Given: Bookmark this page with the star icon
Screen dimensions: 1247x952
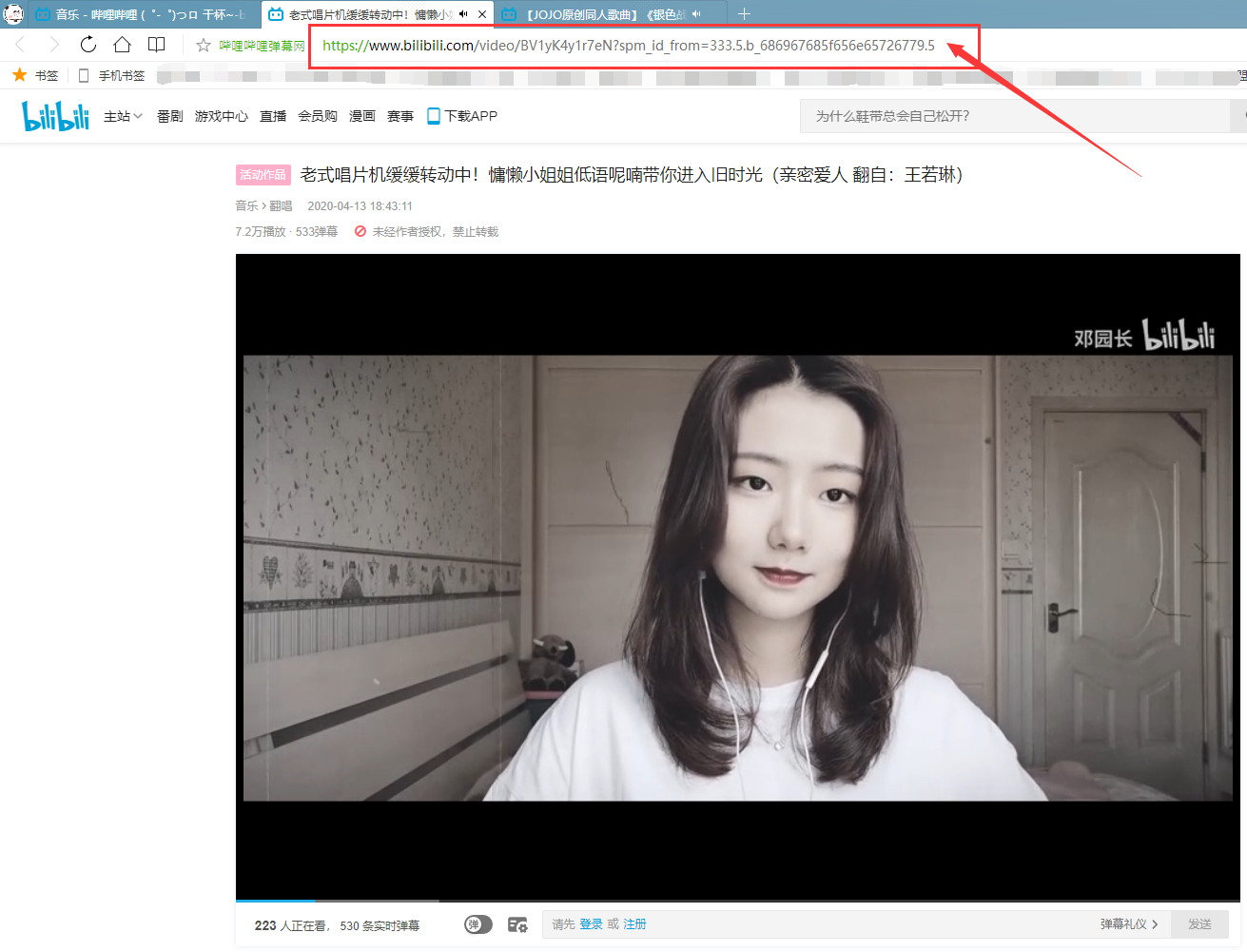Looking at the screenshot, I should (203, 45).
